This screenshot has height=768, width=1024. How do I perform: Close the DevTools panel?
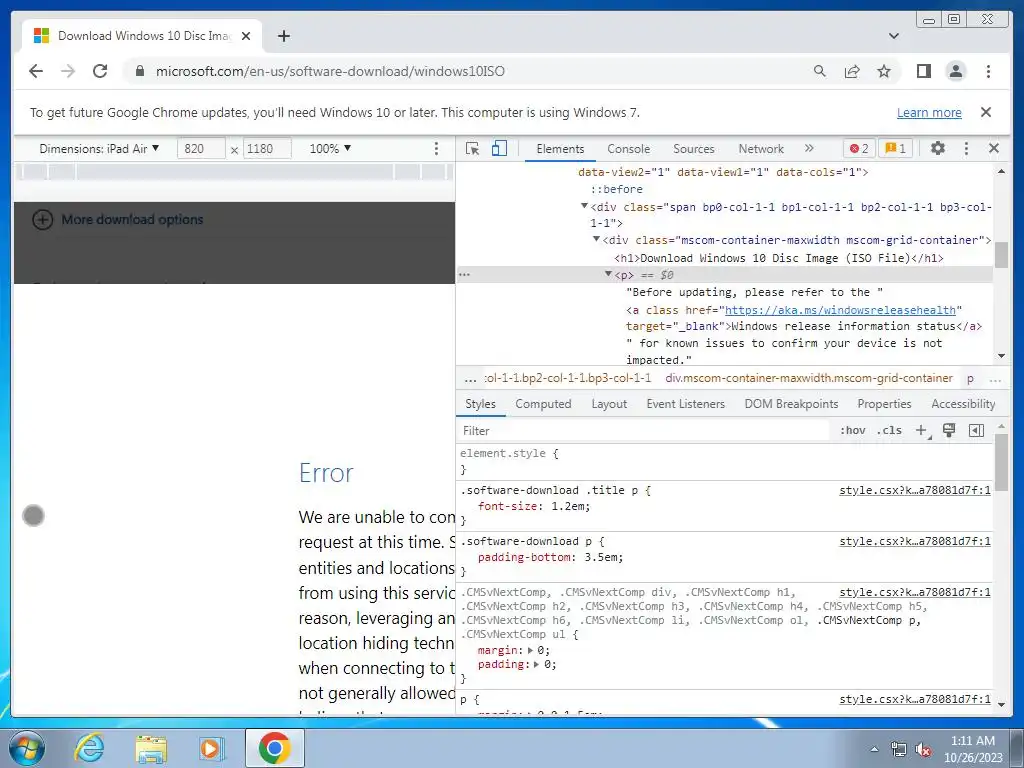994,148
